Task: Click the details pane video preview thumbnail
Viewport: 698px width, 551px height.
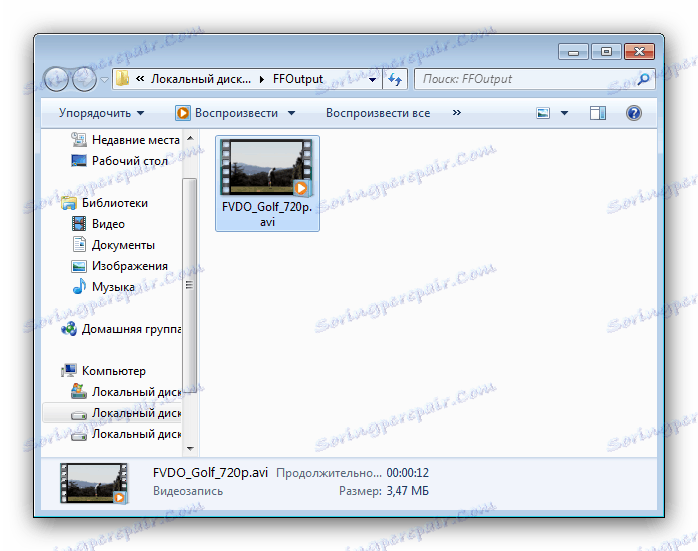Action: point(94,483)
